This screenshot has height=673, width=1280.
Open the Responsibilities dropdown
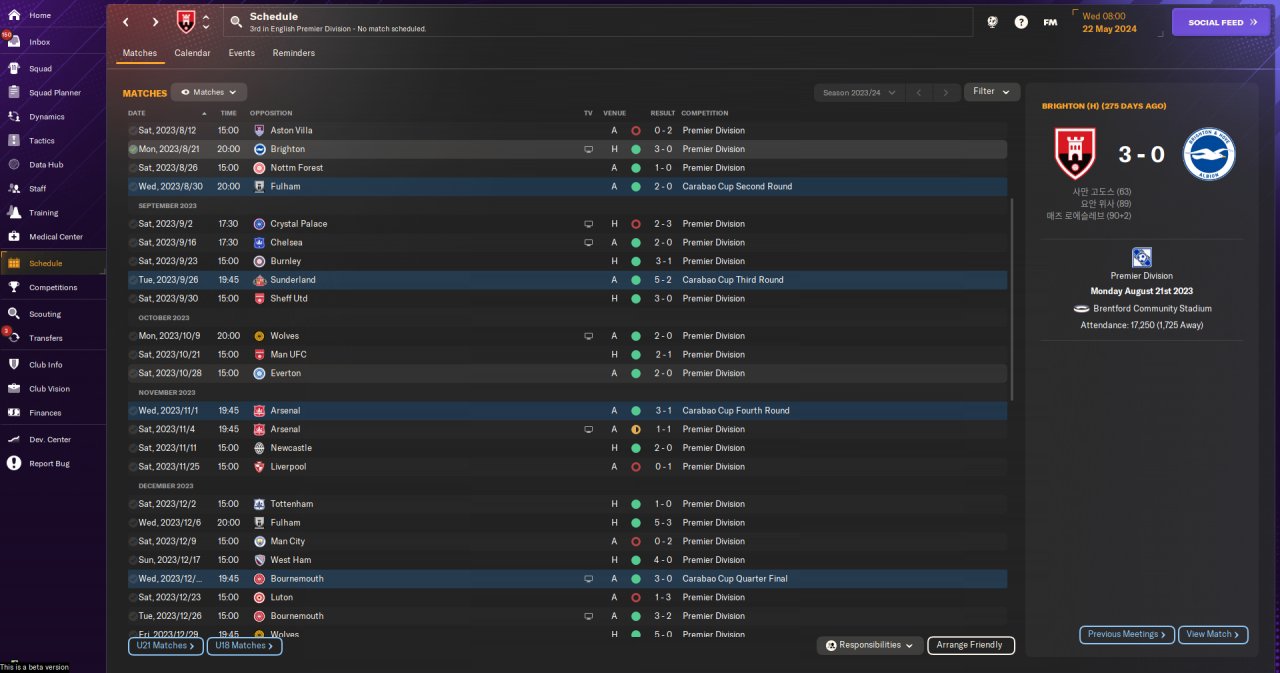[x=869, y=646]
